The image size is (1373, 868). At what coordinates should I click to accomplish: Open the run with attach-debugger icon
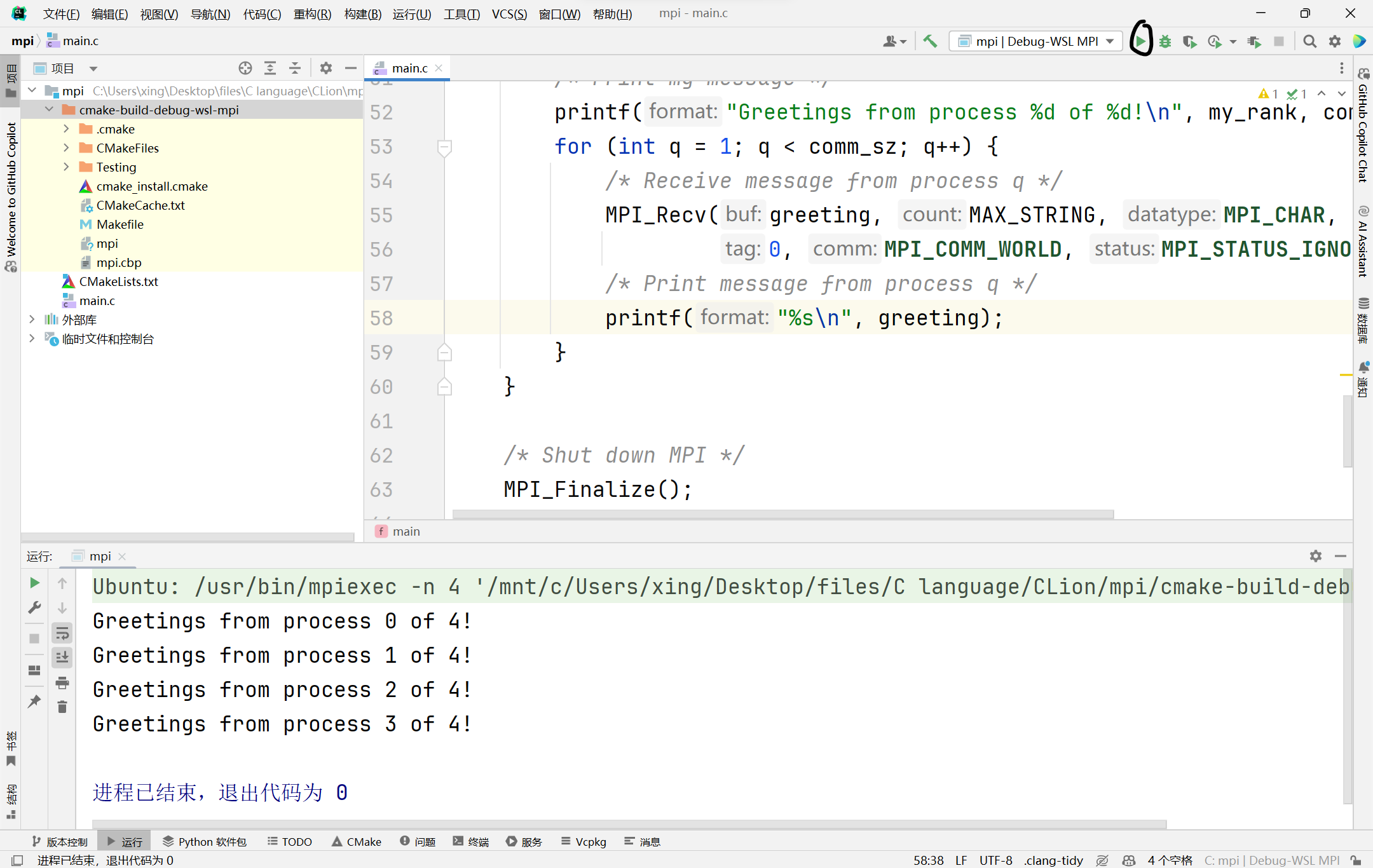pyautogui.click(x=1254, y=41)
